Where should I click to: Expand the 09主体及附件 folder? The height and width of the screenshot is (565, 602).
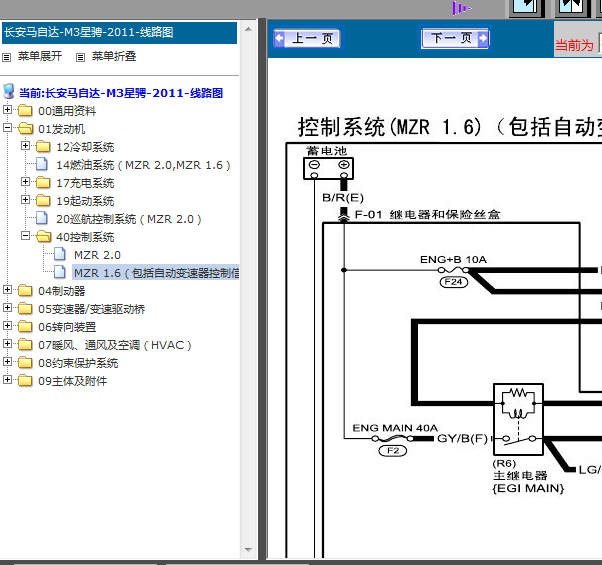[x=7, y=380]
